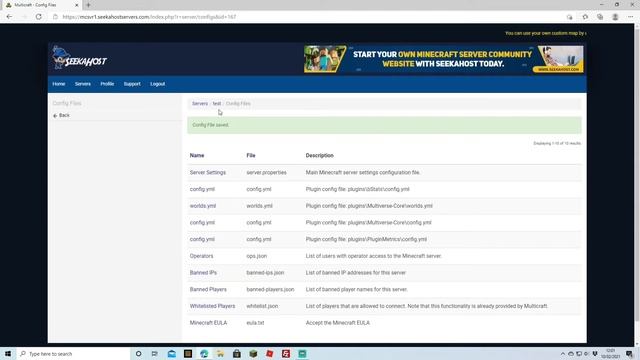Open Banned IPs config link

point(203,273)
